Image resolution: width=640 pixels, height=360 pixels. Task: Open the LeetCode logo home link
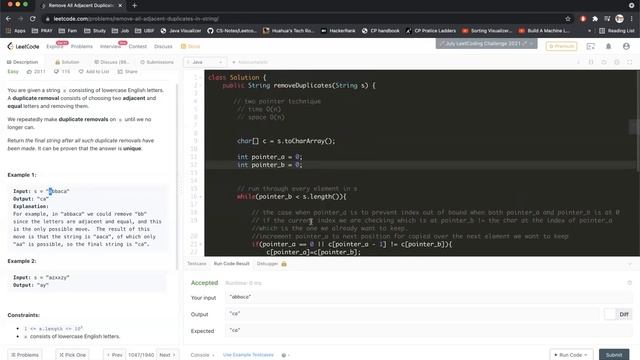[23, 46]
